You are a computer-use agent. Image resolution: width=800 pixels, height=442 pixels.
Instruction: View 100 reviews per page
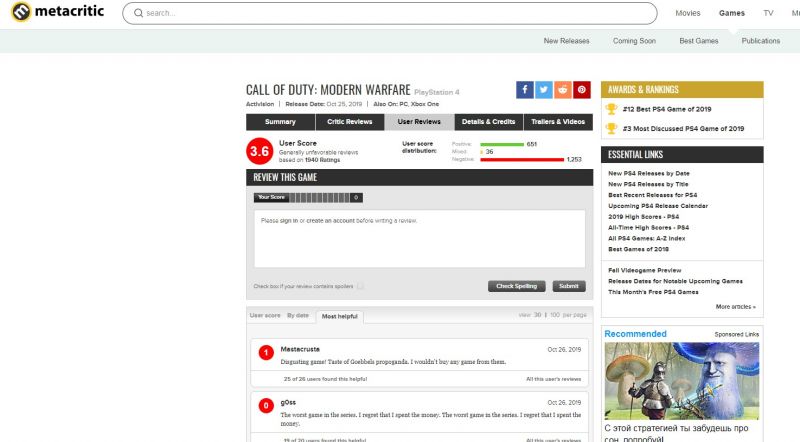[x=555, y=315]
